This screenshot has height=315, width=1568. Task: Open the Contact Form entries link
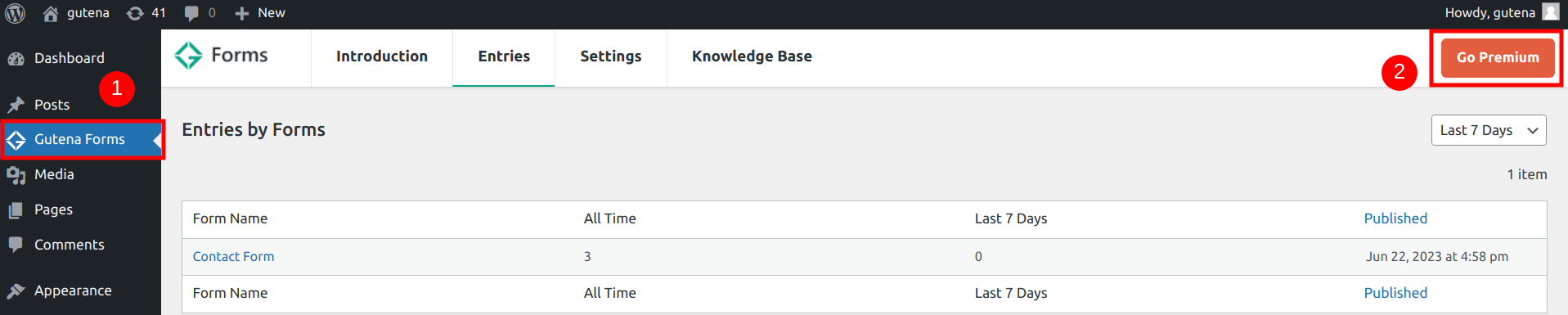tap(233, 257)
